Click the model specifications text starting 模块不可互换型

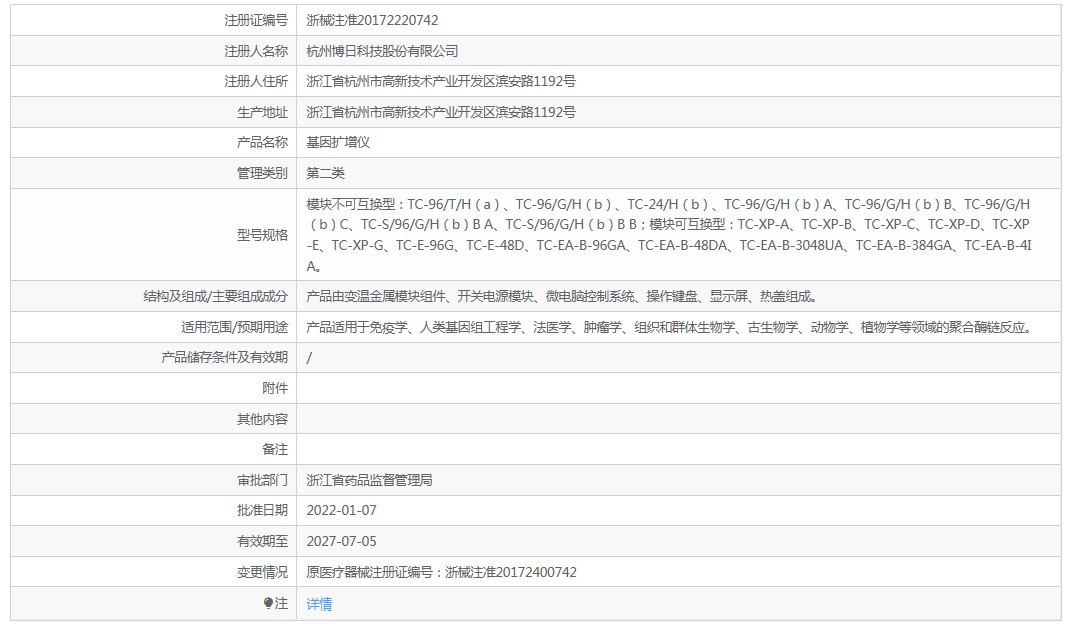click(669, 235)
